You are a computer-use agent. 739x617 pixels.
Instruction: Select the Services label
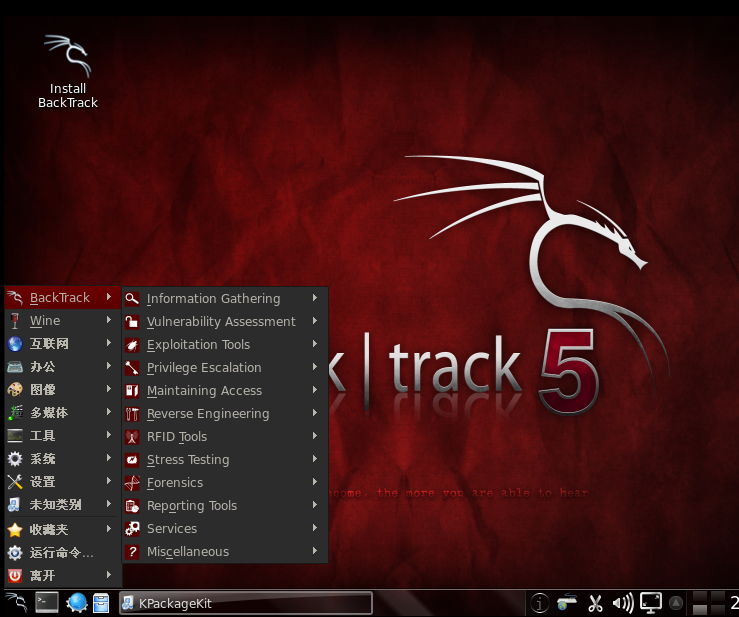click(172, 529)
